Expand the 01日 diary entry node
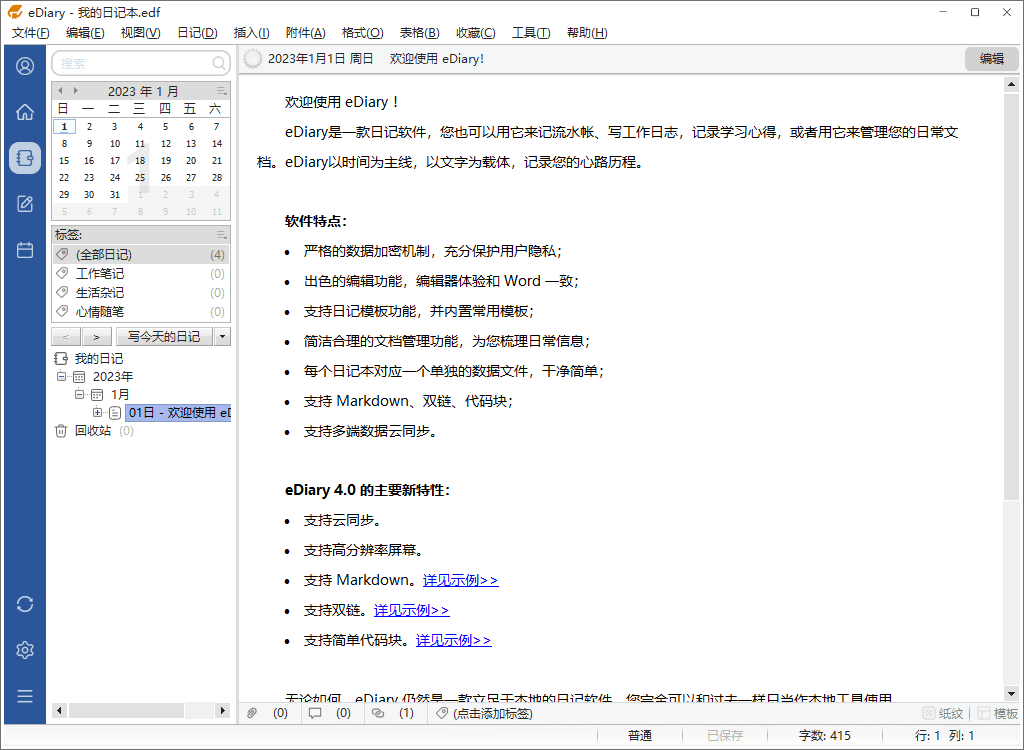1024x750 pixels. pos(97,412)
